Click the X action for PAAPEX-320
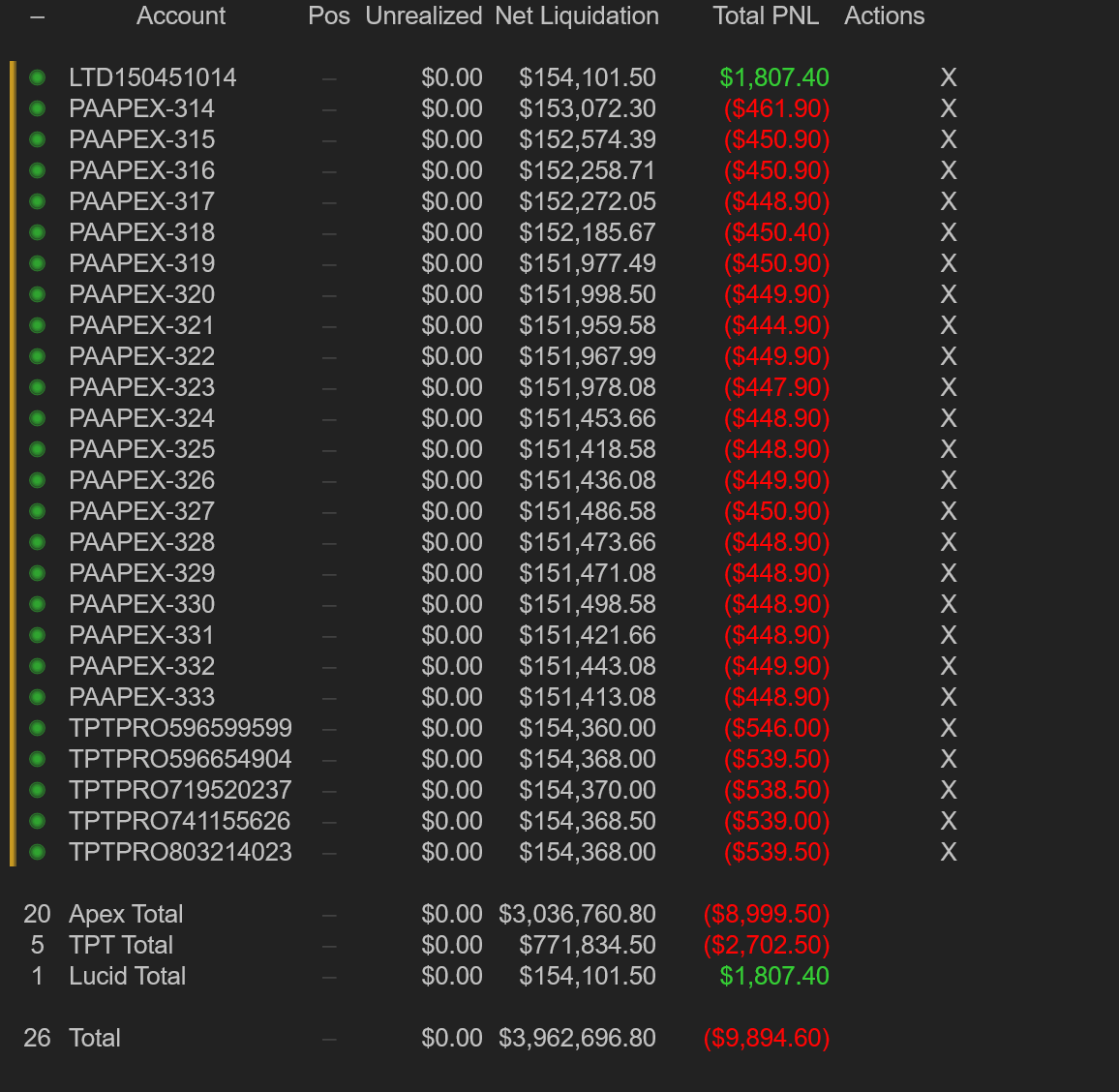This screenshot has width=1119, height=1092. point(948,294)
